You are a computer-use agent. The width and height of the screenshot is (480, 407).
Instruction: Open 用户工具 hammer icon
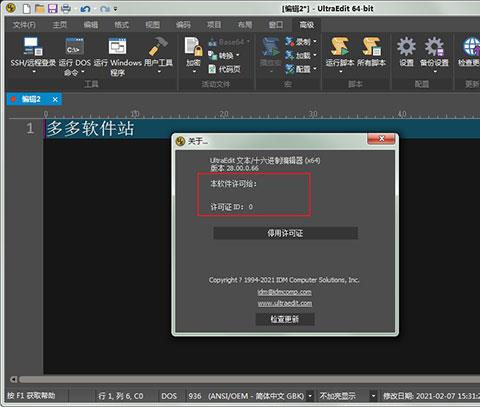[x=158, y=46]
